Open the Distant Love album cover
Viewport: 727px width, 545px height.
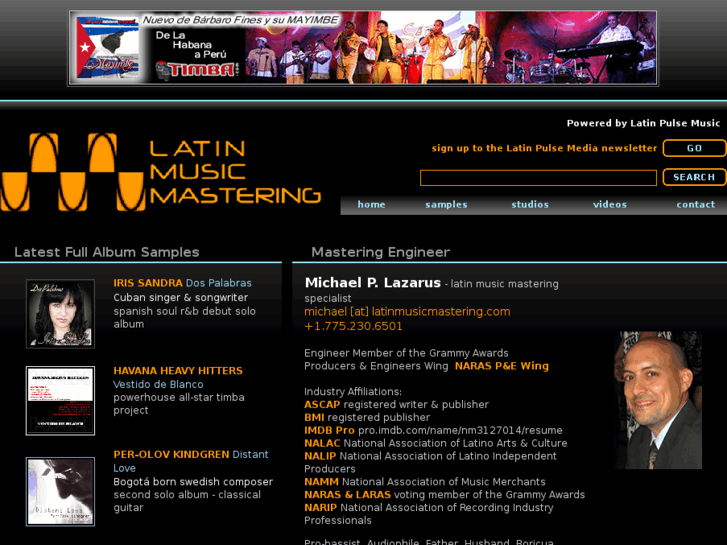tap(60, 492)
